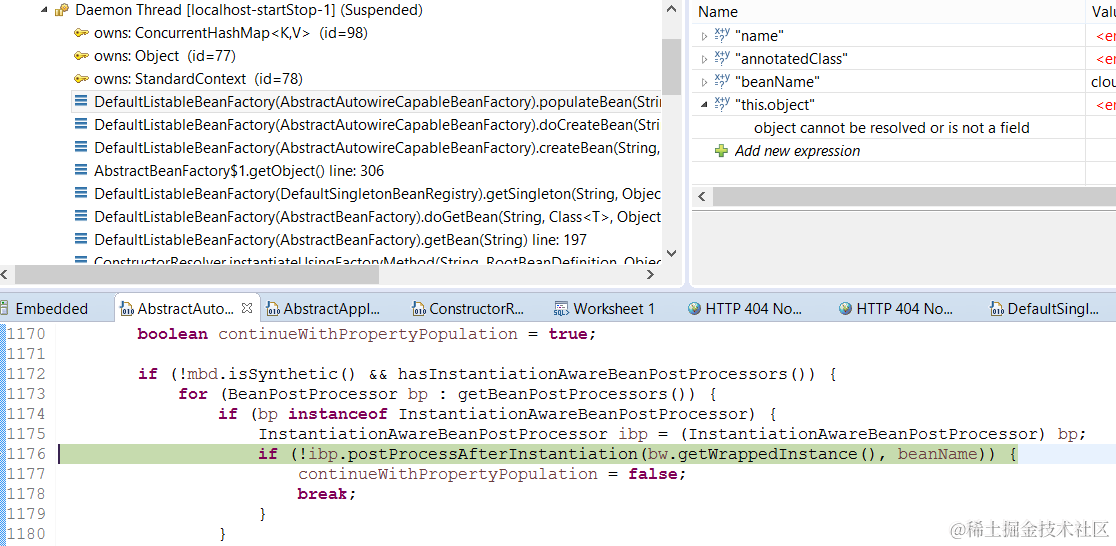Click the break; statement on line 1178
Image resolution: width=1116 pixels, height=546 pixels.
click(x=326, y=493)
